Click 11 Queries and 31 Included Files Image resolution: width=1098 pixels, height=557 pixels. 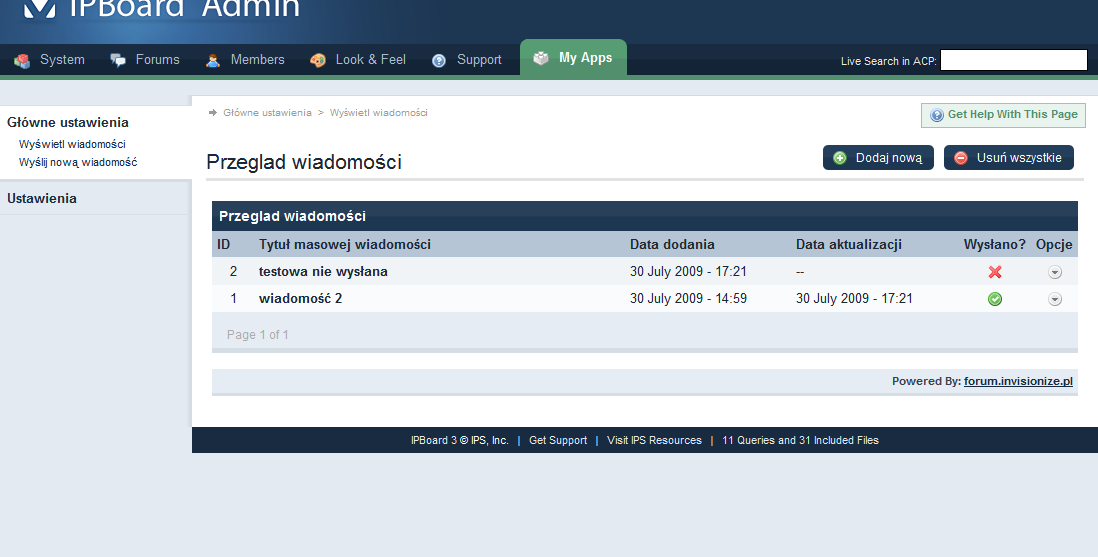(x=800, y=440)
